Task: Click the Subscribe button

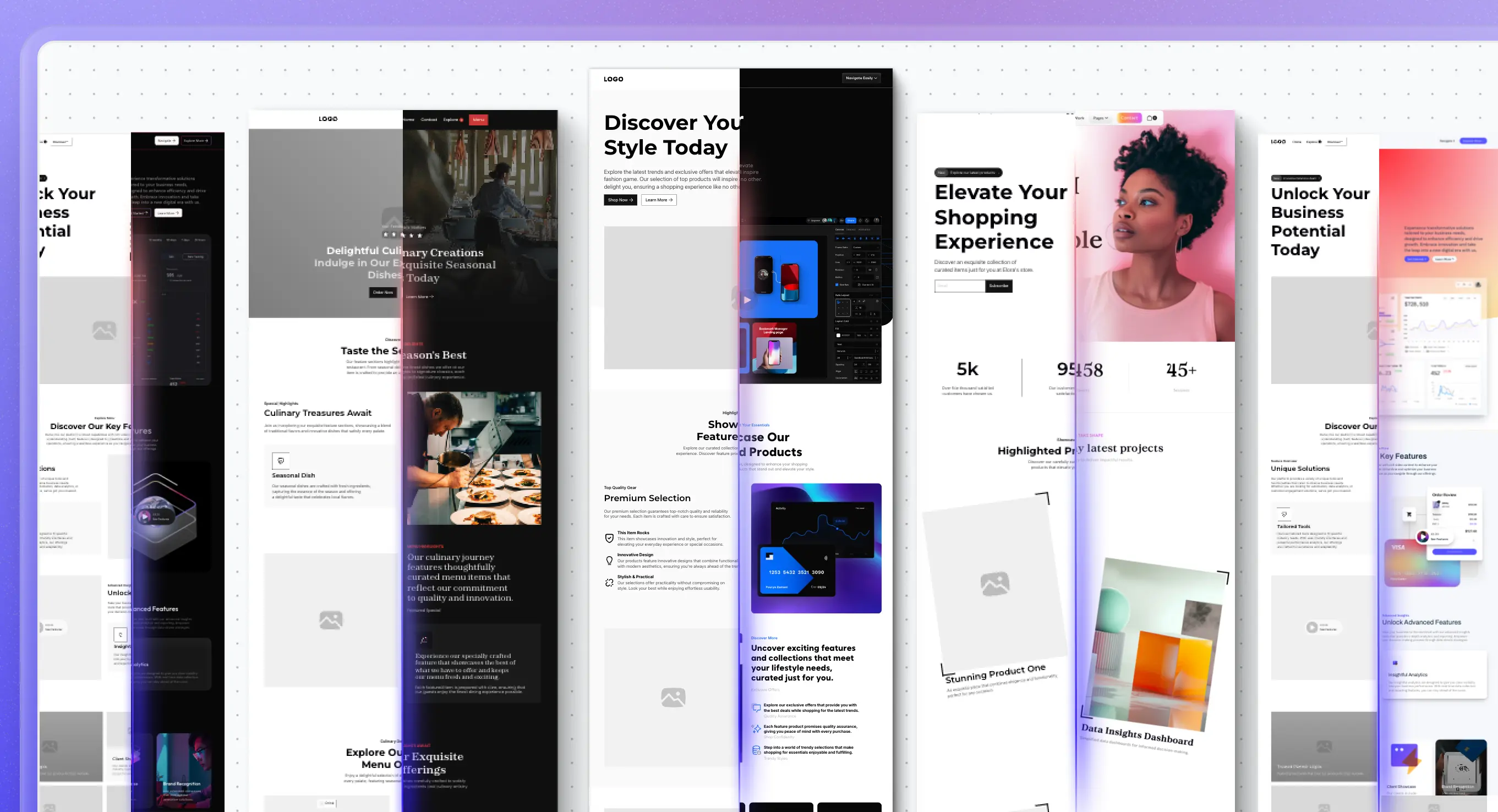Action: (998, 286)
